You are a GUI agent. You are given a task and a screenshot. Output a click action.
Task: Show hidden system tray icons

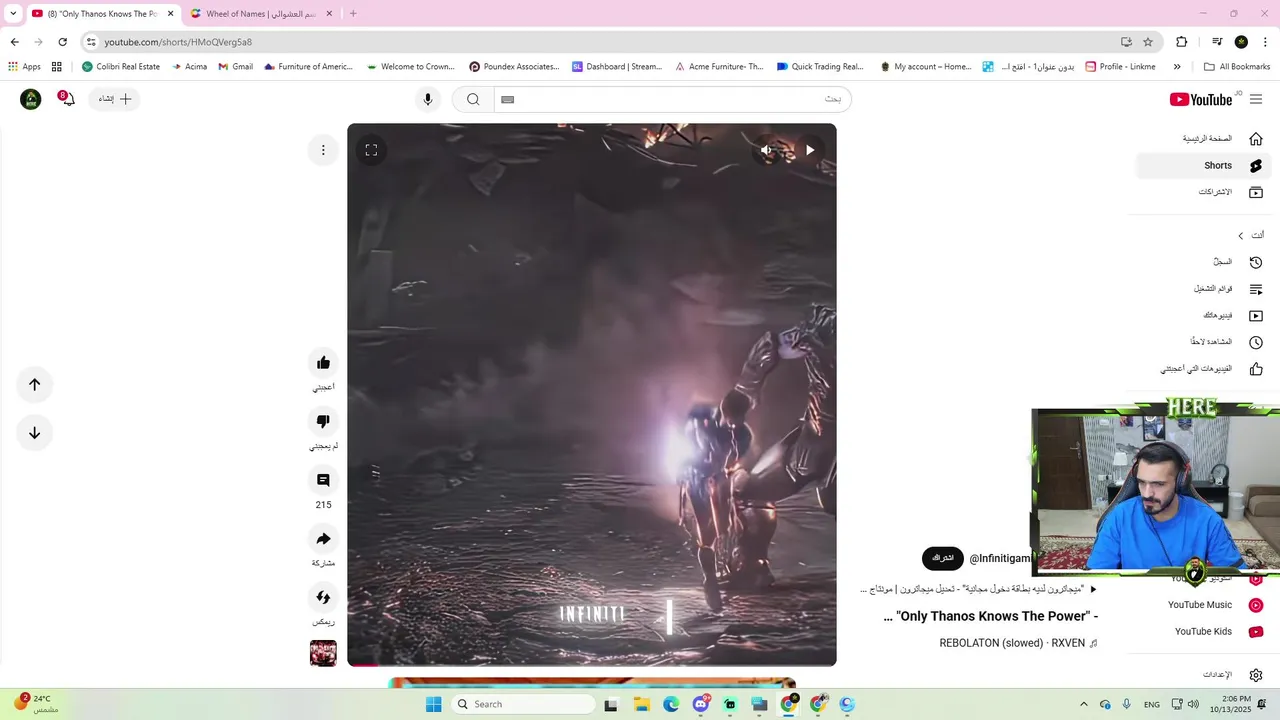point(1084,704)
